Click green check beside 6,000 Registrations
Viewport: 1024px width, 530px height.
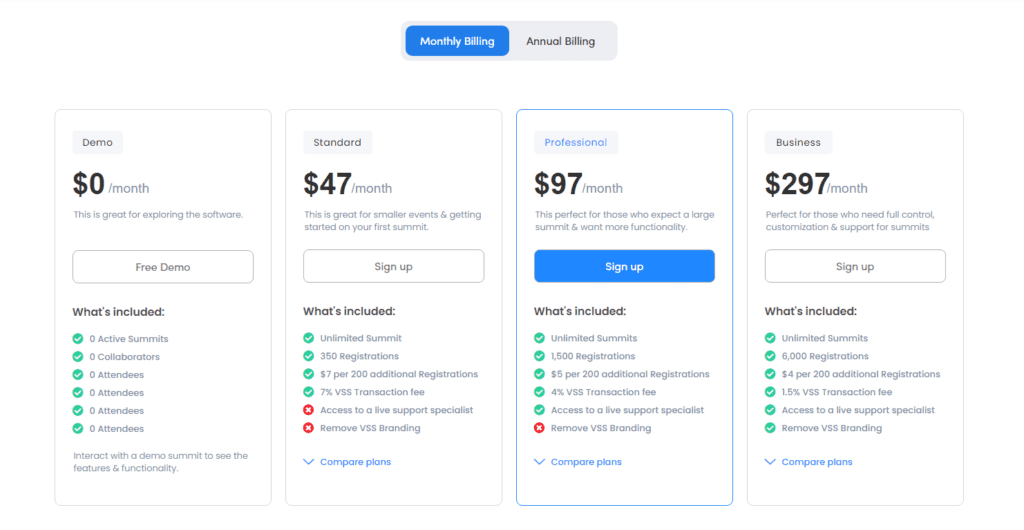tap(770, 356)
